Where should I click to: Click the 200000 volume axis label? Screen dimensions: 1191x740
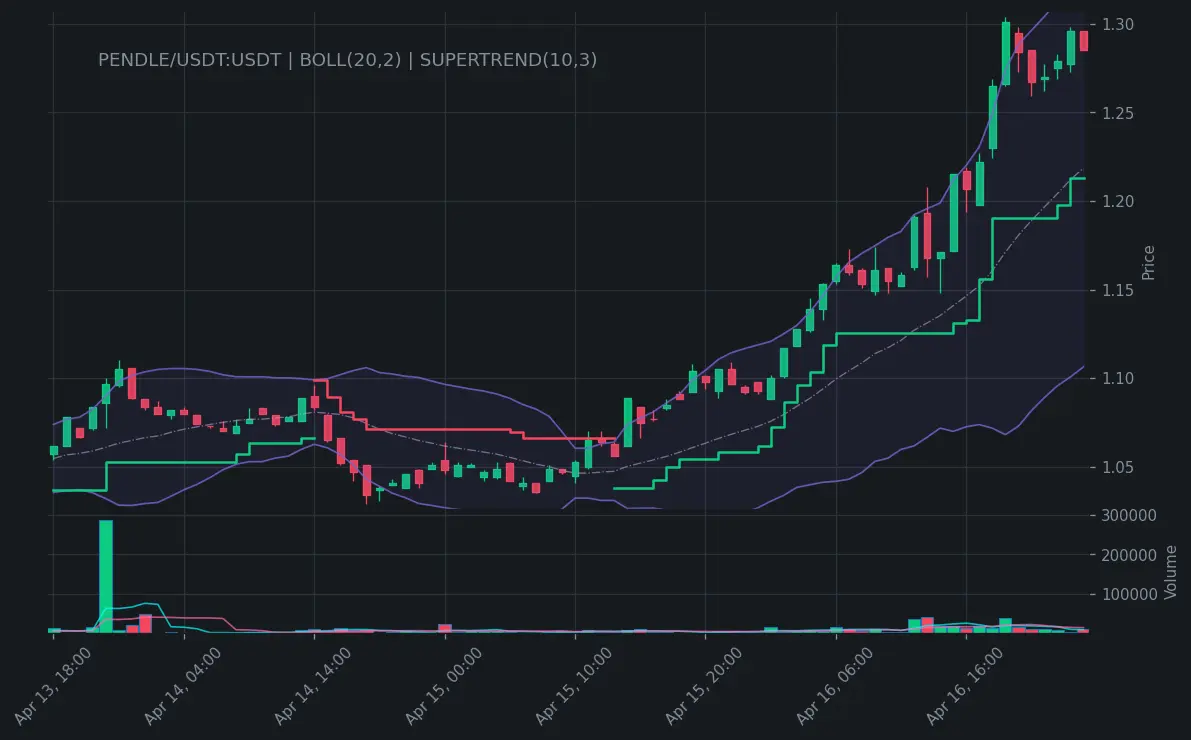click(x=1129, y=555)
